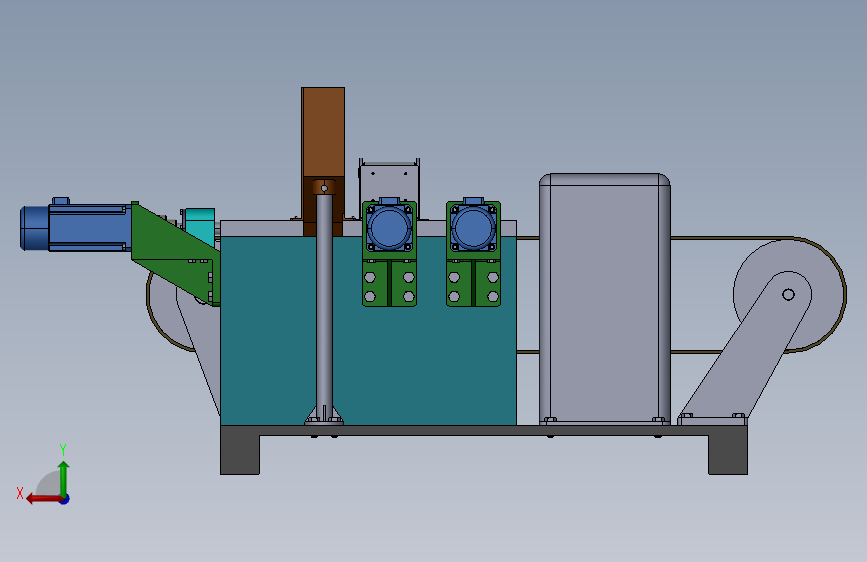The height and width of the screenshot is (562, 867).
Task: Select the angled grey pulley support arm
Action: tap(744, 348)
